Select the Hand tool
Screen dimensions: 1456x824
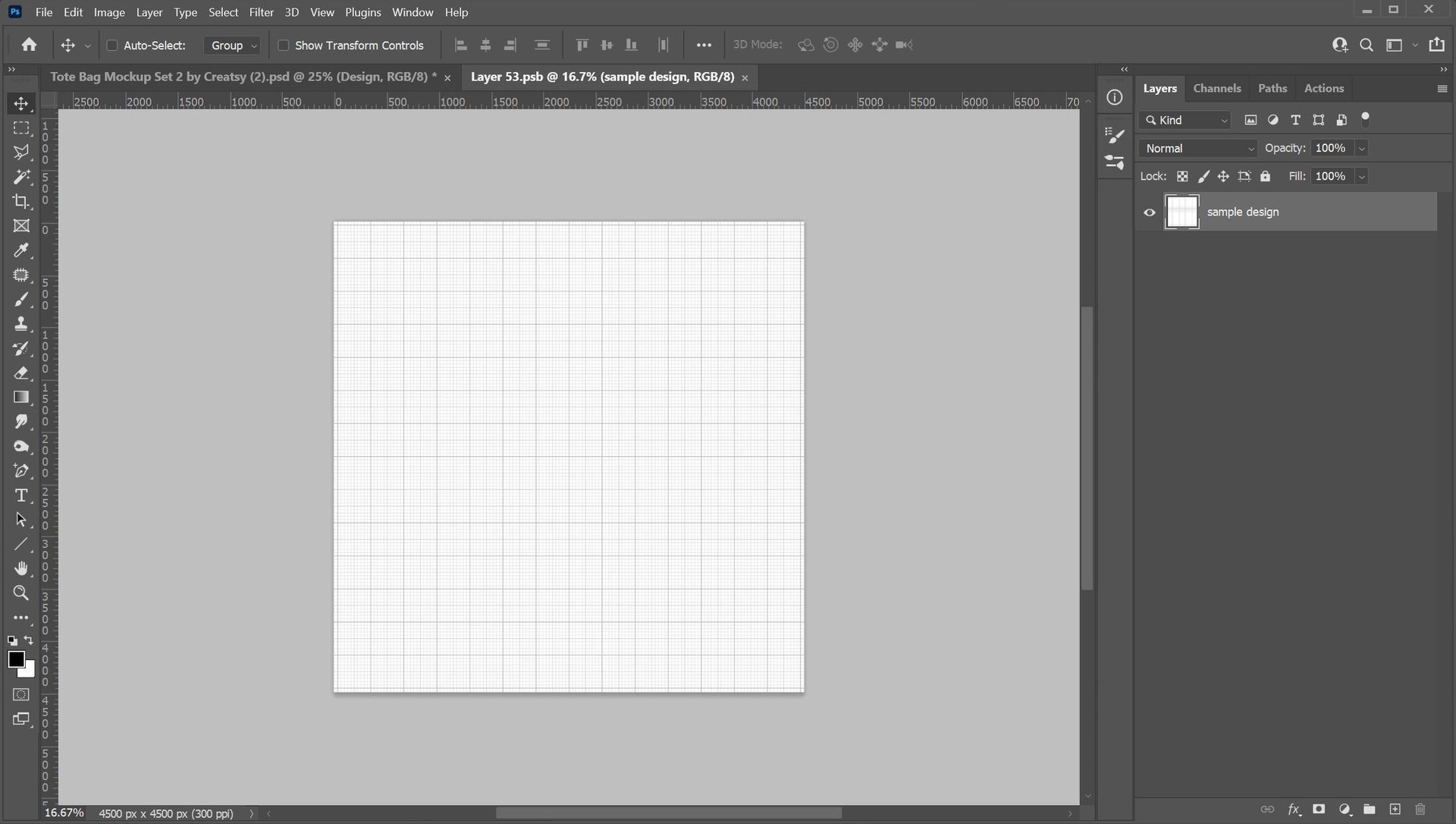click(x=21, y=569)
